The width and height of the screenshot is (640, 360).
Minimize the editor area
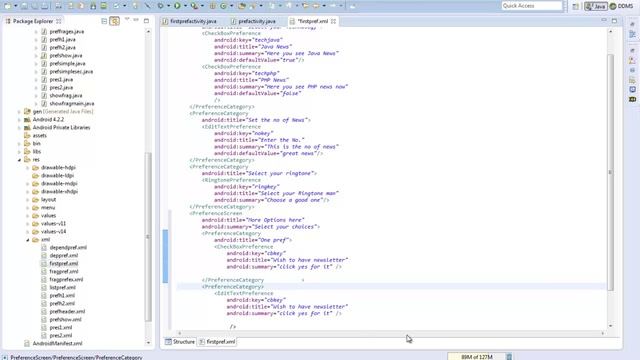tap(604, 20)
